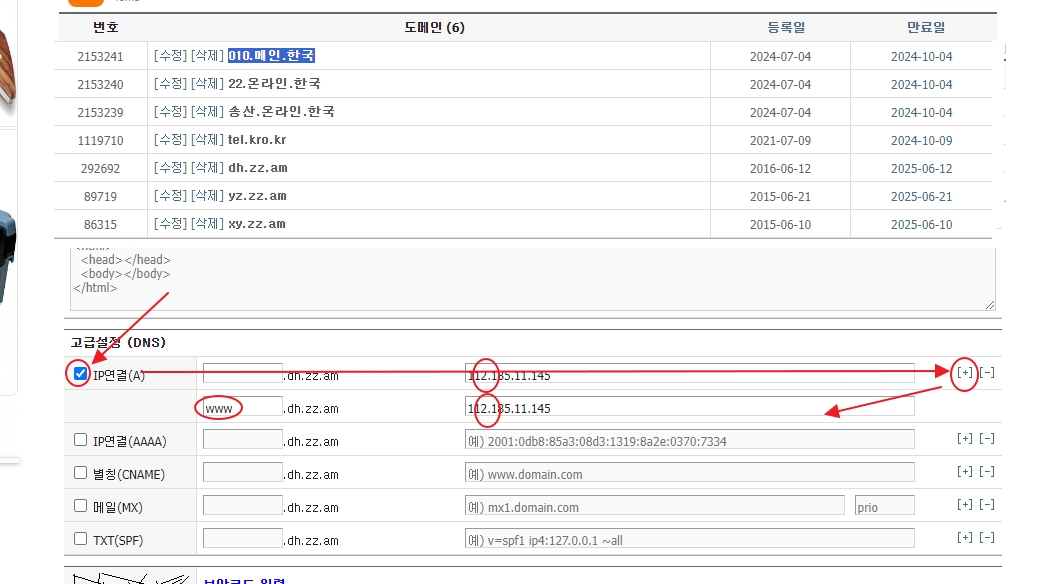Open the dh.zz.am domain link
1042x584 pixels.
point(257,168)
